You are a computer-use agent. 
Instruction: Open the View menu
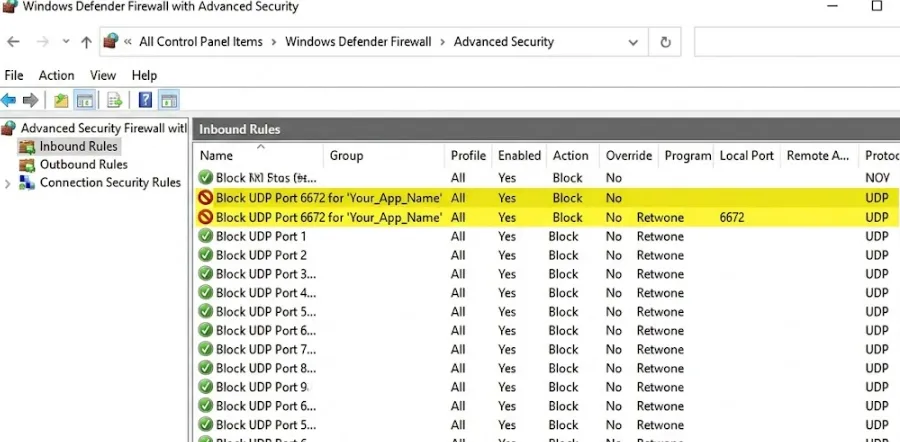tap(103, 75)
